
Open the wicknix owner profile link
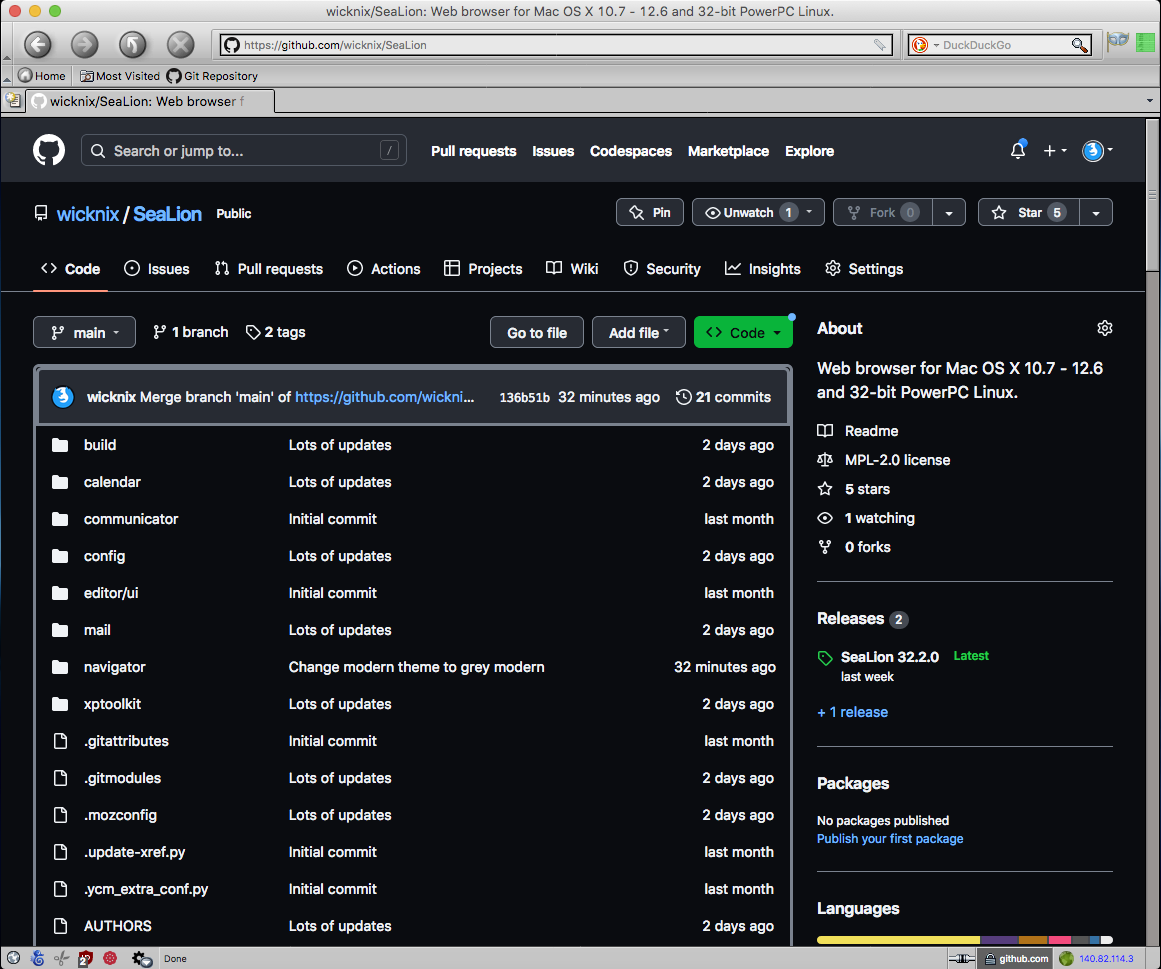click(87, 214)
